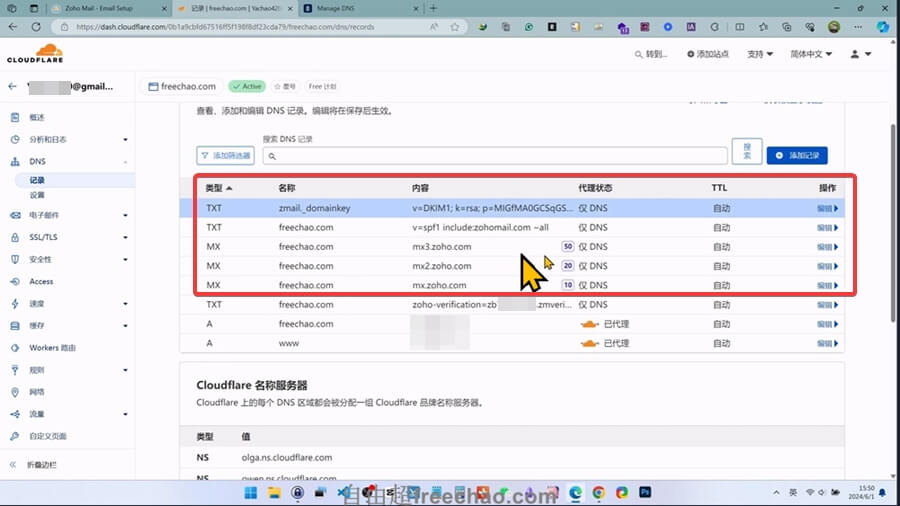Image resolution: width=900 pixels, height=506 pixels.
Task: Expand the 支持 support dropdown menu
Action: click(x=760, y=54)
